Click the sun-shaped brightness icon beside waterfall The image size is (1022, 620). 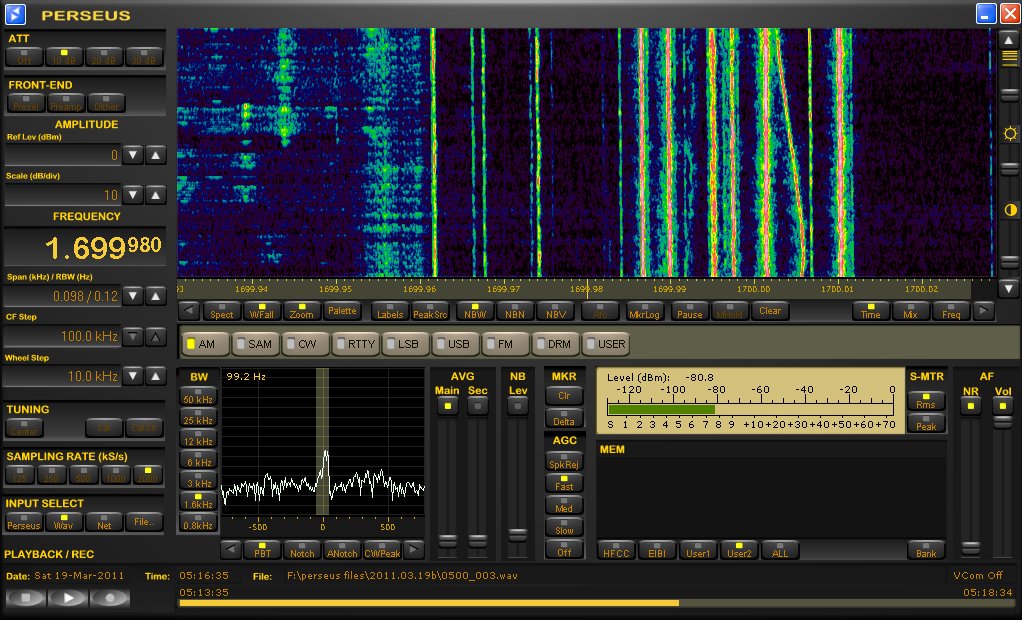(x=1010, y=134)
